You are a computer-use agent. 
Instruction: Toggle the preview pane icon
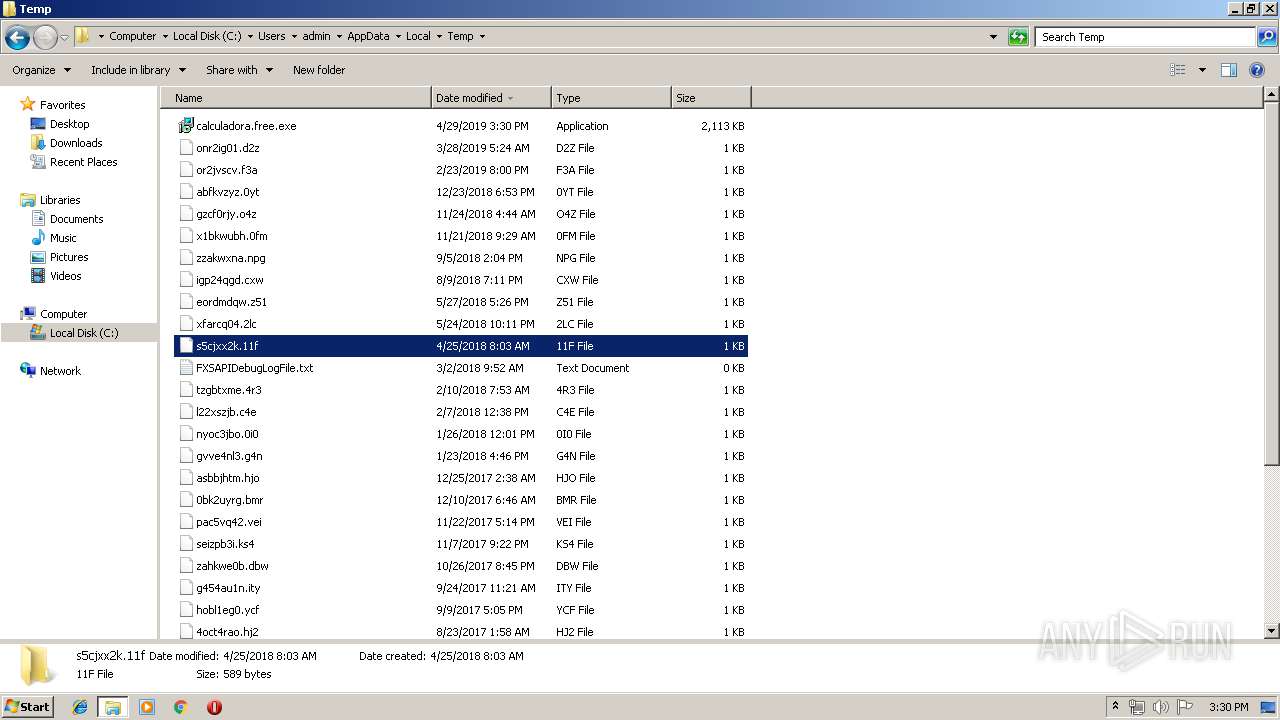[1229, 70]
